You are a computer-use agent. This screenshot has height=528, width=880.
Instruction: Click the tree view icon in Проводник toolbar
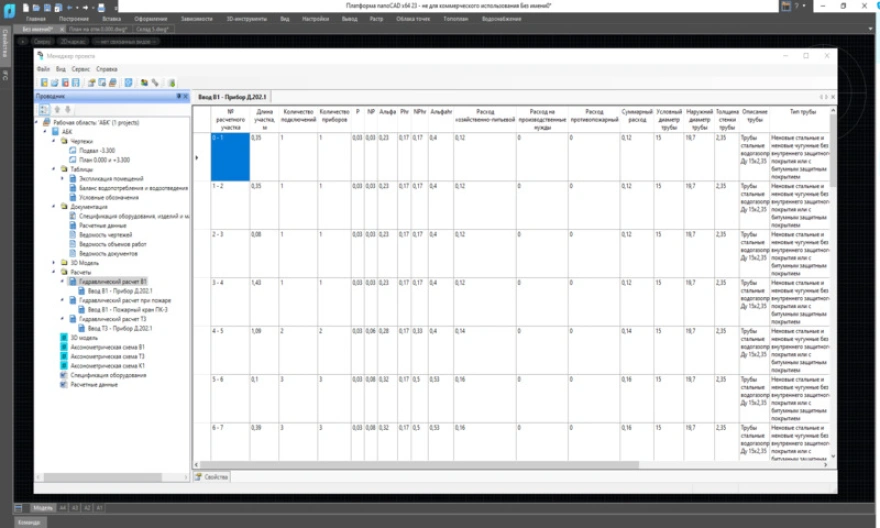click(x=44, y=109)
